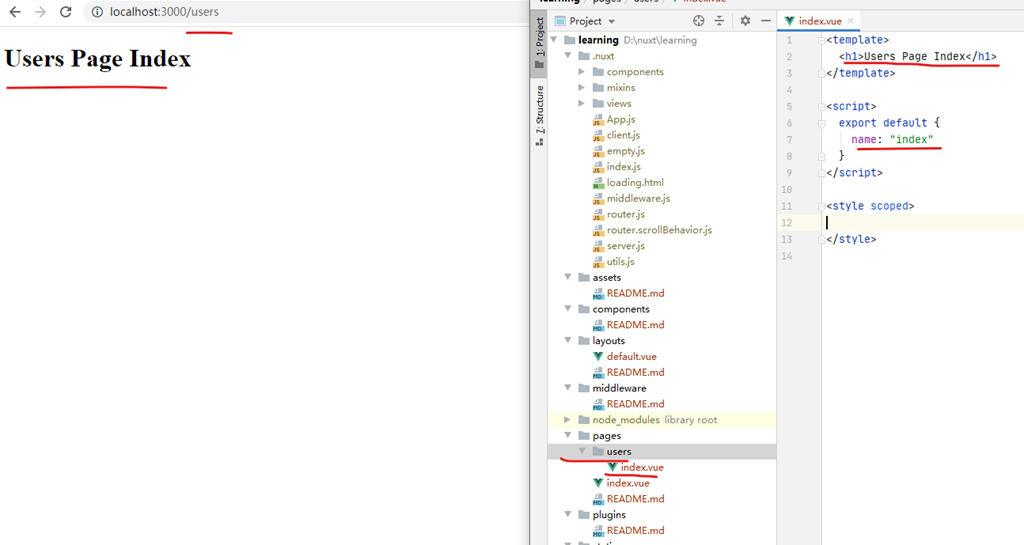Collapse the users folder

582,451
